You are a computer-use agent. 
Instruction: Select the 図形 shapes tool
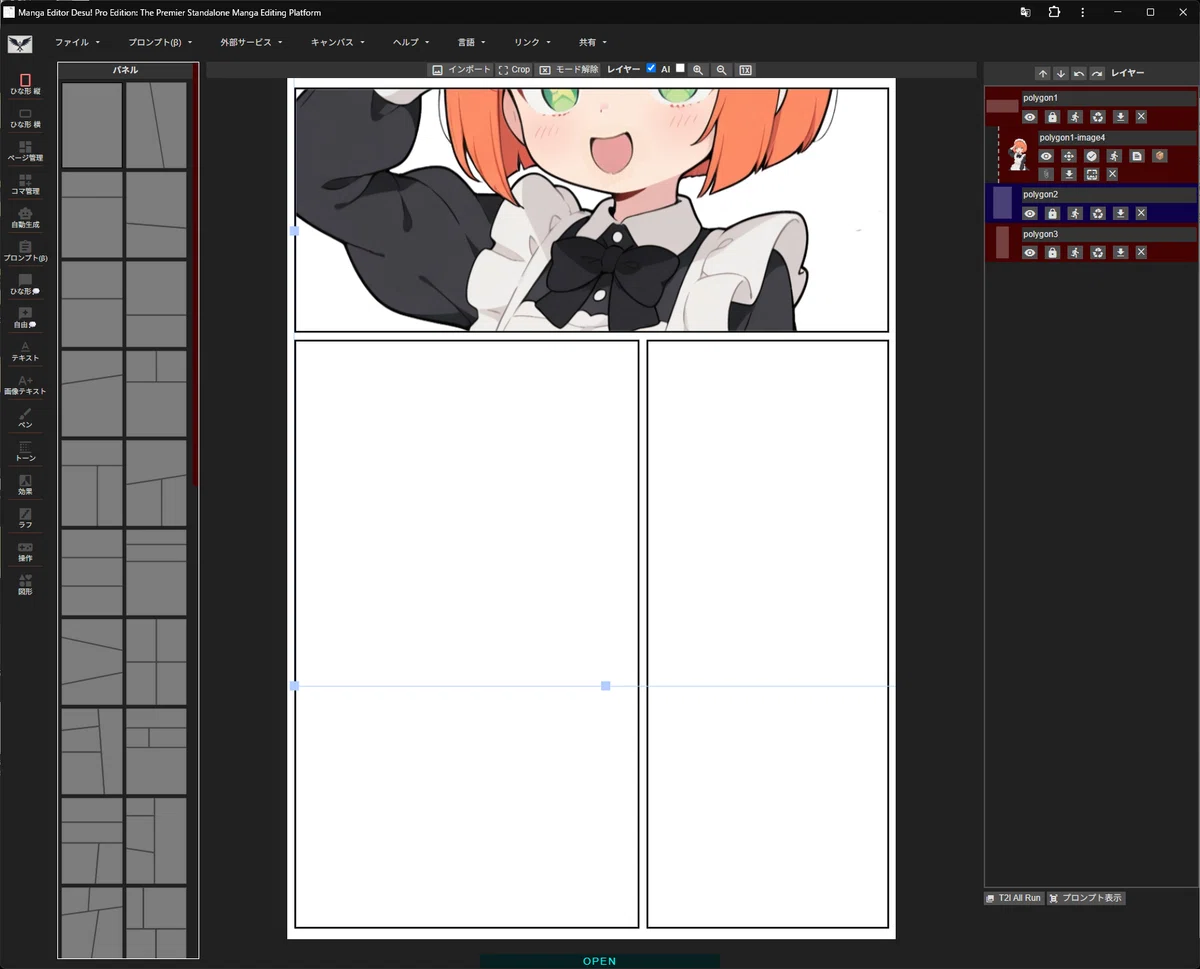pyautogui.click(x=25, y=585)
